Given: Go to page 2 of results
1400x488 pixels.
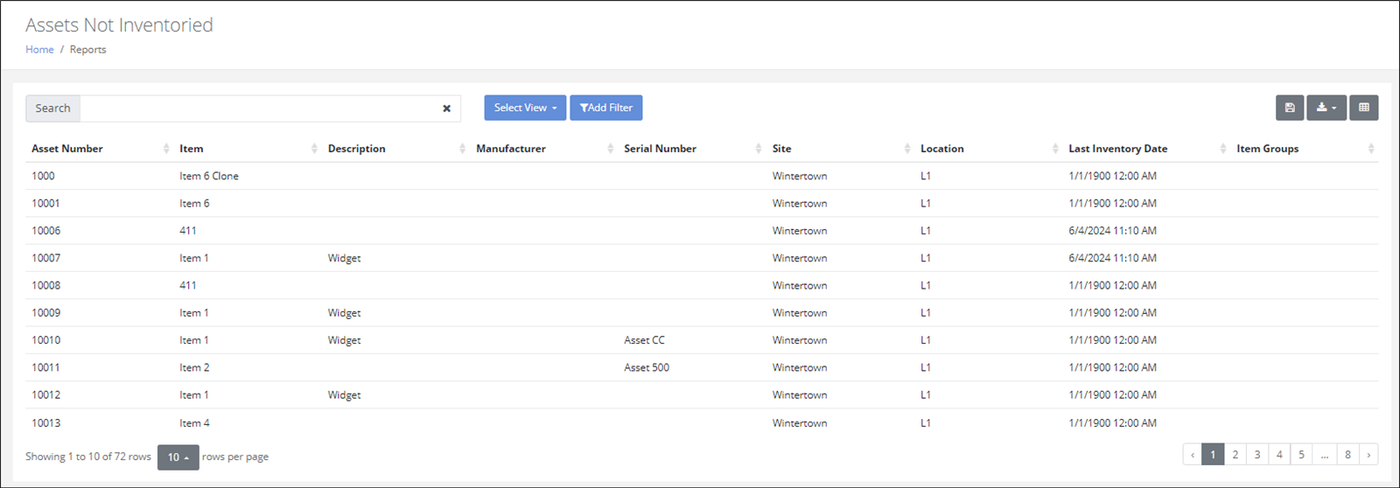Looking at the screenshot, I should (1235, 455).
